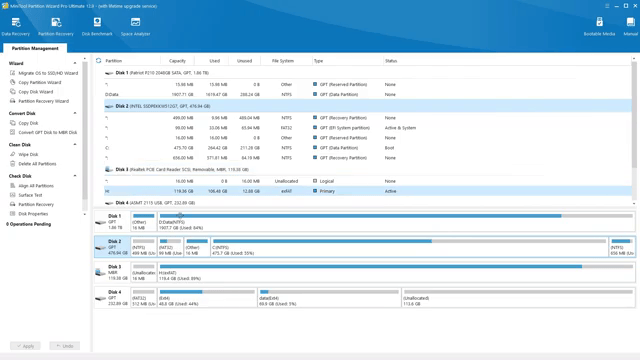Select 499.00 MB Recovery Partition row

367,118
